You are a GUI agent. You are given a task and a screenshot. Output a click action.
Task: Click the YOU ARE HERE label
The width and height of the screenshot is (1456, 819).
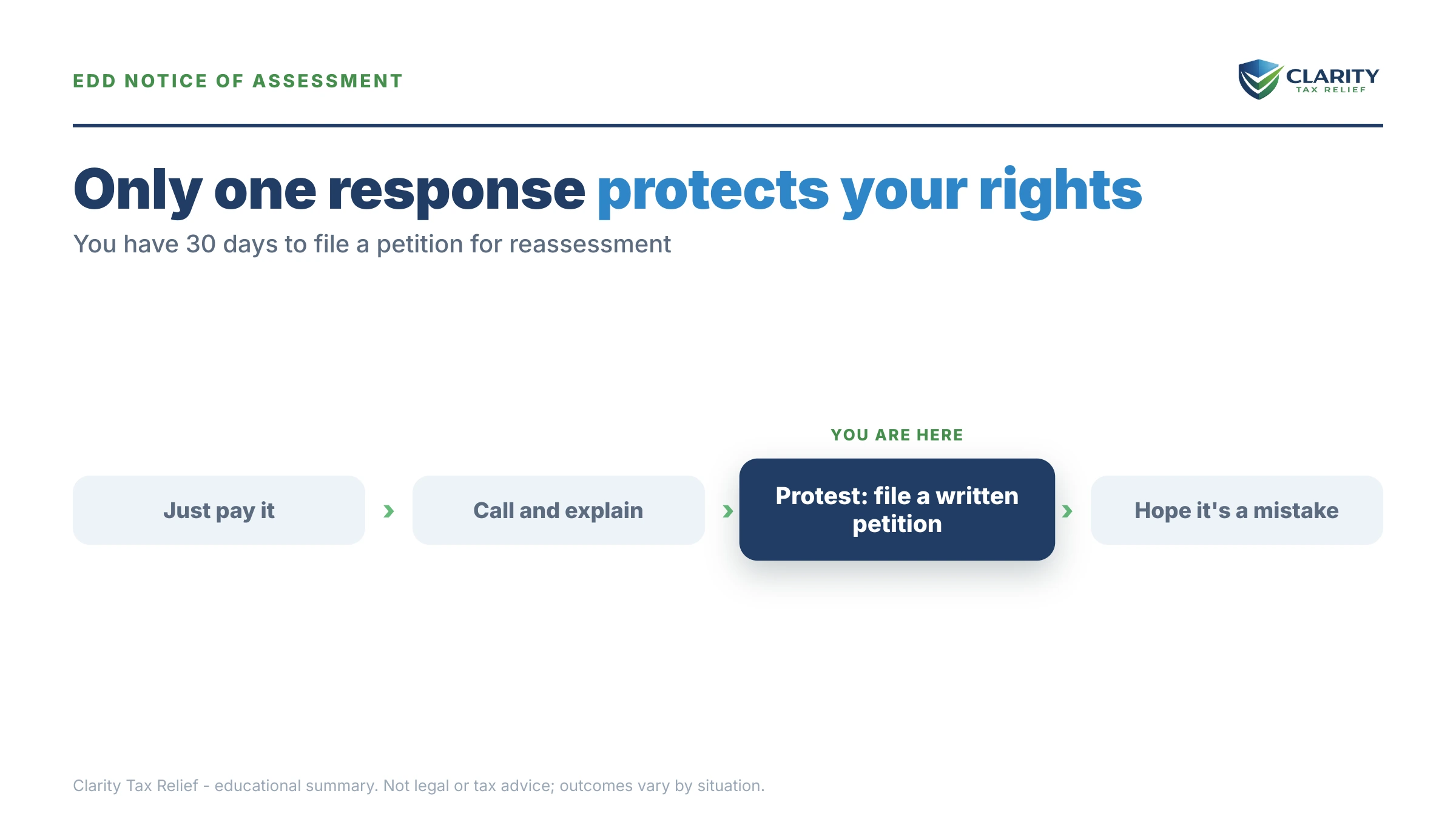point(897,435)
